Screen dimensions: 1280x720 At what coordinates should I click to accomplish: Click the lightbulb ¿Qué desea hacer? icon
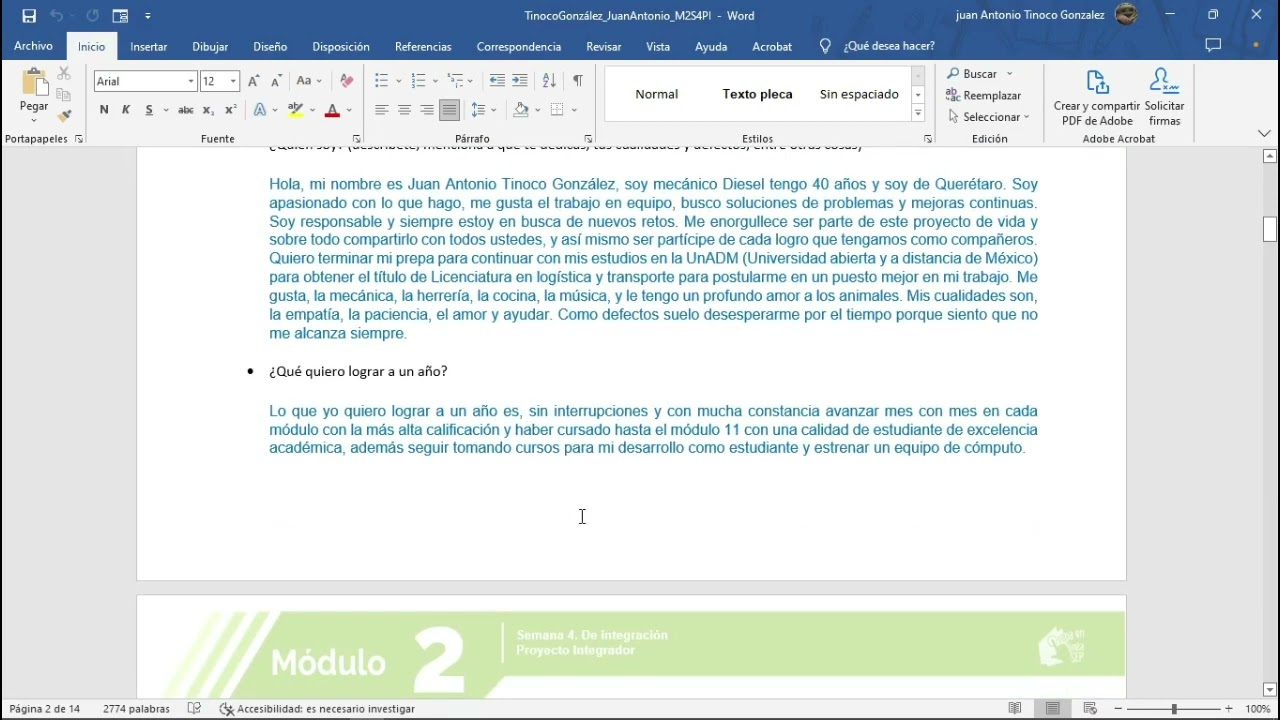(x=825, y=46)
